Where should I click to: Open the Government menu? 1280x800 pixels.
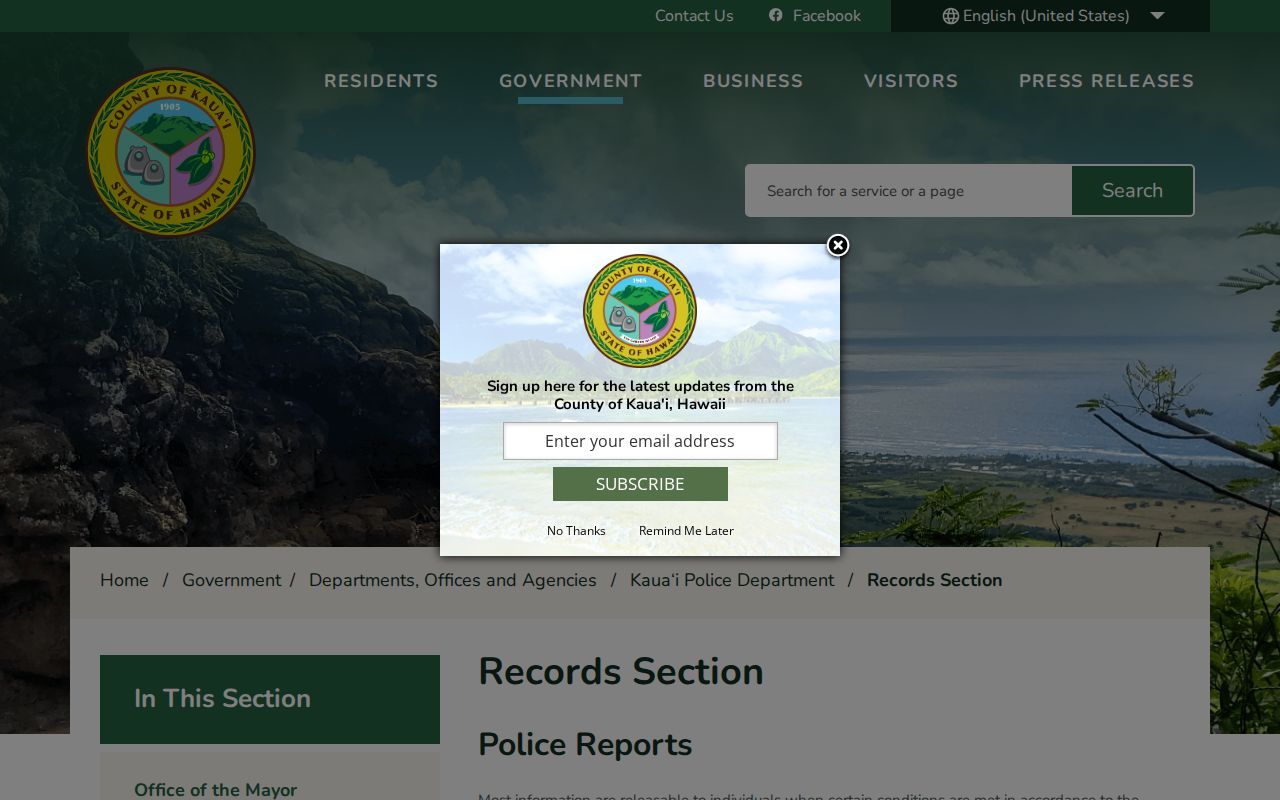[x=571, y=81]
